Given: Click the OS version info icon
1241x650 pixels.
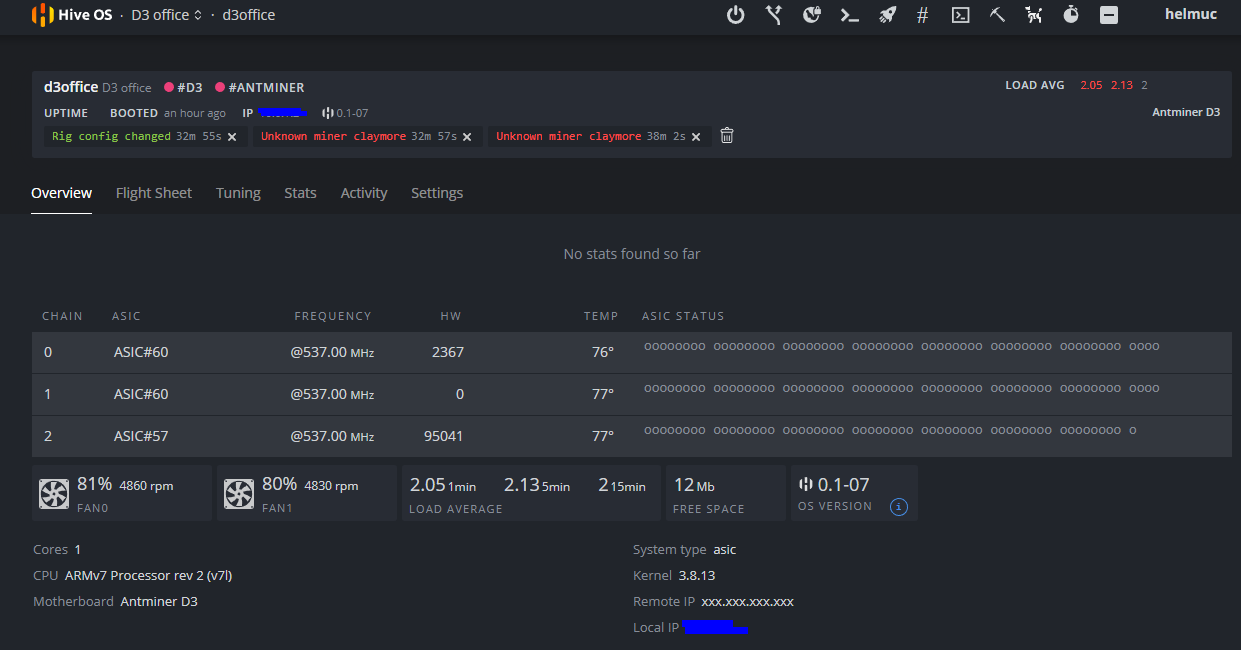Looking at the screenshot, I should tap(899, 507).
